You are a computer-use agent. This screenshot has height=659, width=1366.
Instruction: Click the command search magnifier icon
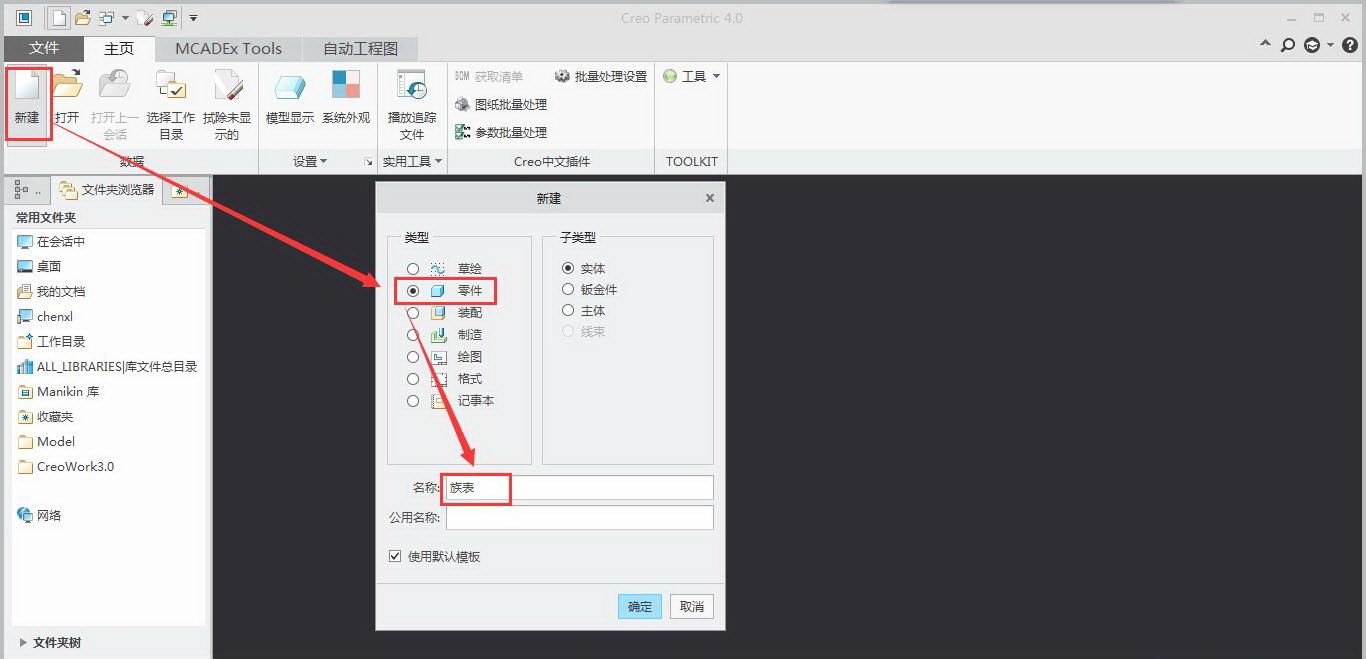(1288, 45)
